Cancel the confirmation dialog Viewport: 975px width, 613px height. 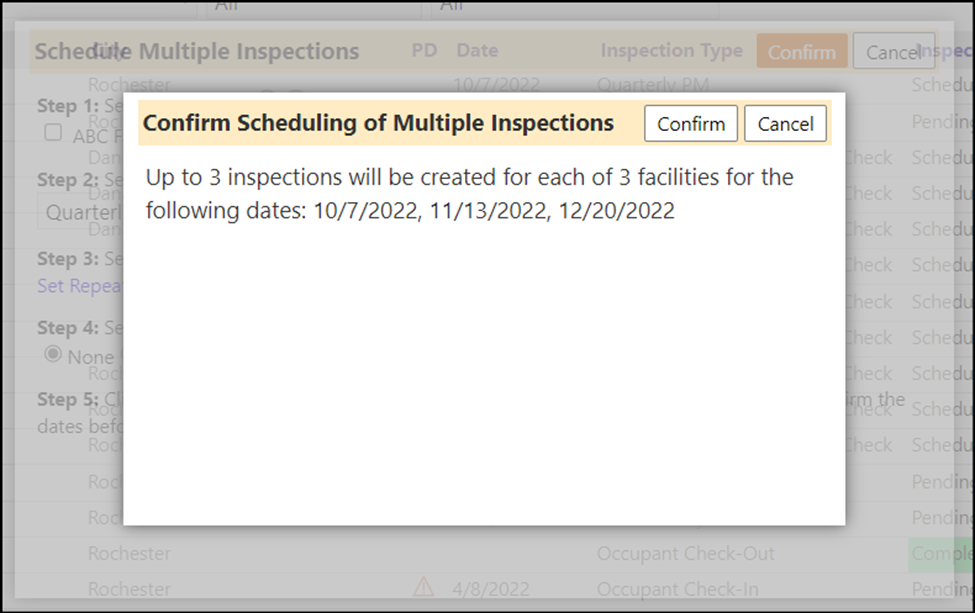(x=785, y=124)
